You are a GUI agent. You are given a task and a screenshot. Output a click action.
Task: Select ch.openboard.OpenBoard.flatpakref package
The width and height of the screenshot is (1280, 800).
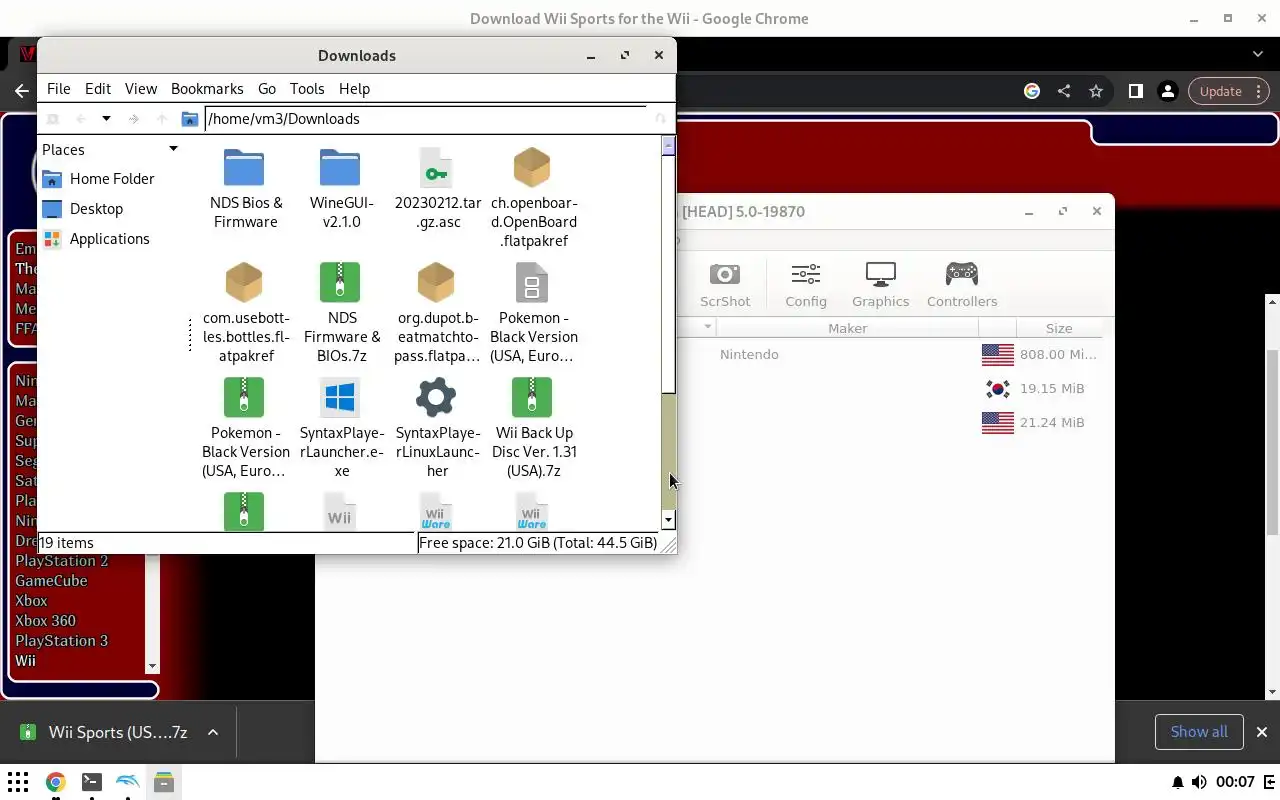(x=533, y=197)
